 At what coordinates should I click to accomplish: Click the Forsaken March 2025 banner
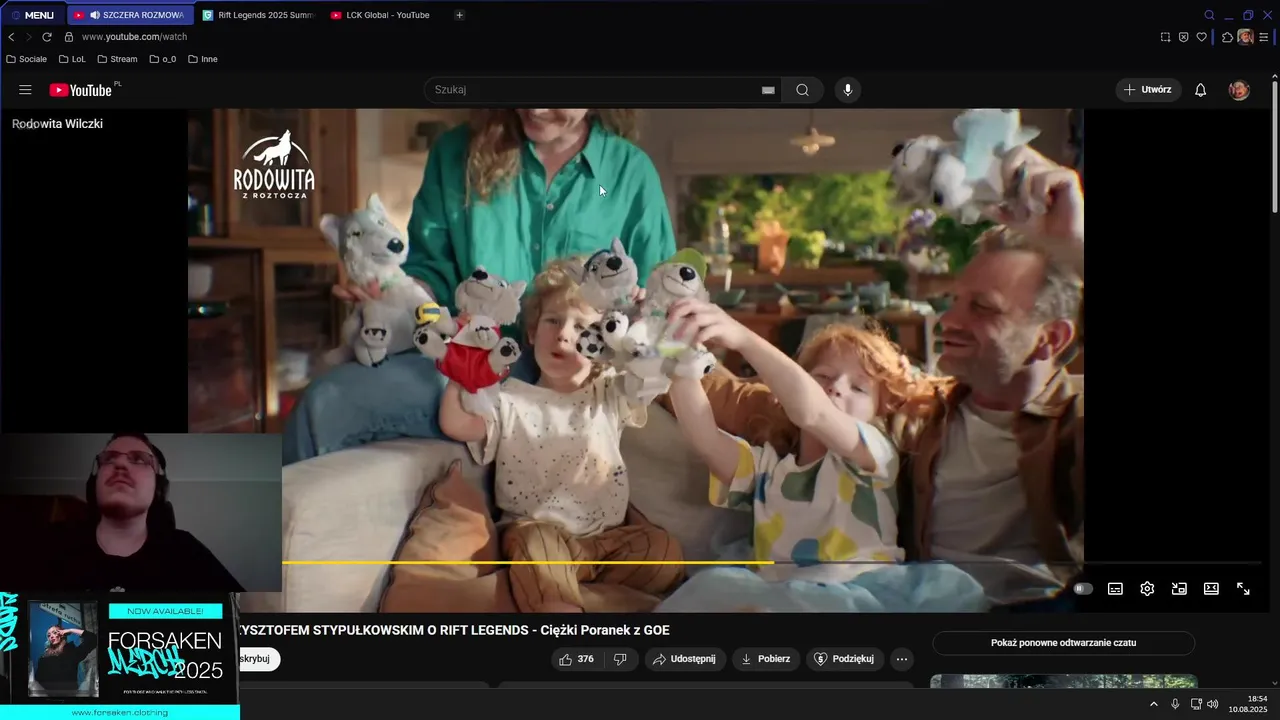coord(120,656)
